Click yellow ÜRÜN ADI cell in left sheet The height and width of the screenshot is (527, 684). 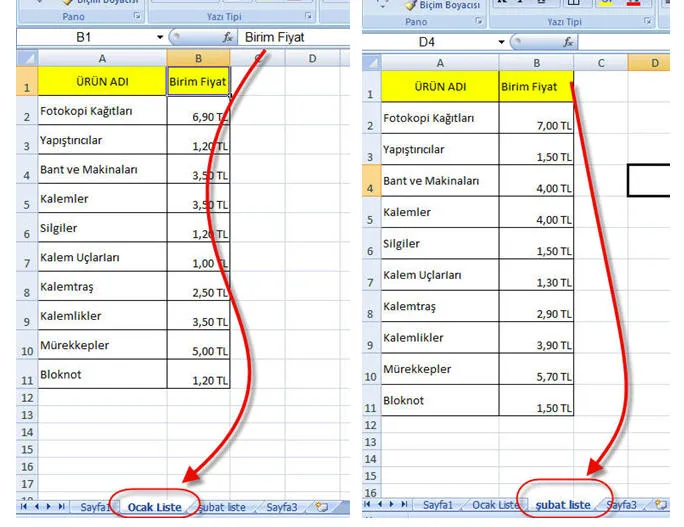point(101,81)
